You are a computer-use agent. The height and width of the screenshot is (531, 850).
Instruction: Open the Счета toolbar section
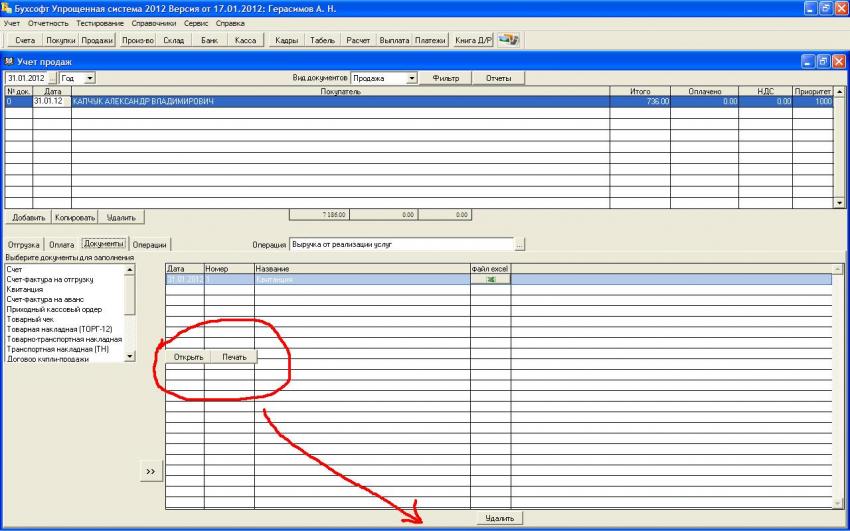point(25,41)
